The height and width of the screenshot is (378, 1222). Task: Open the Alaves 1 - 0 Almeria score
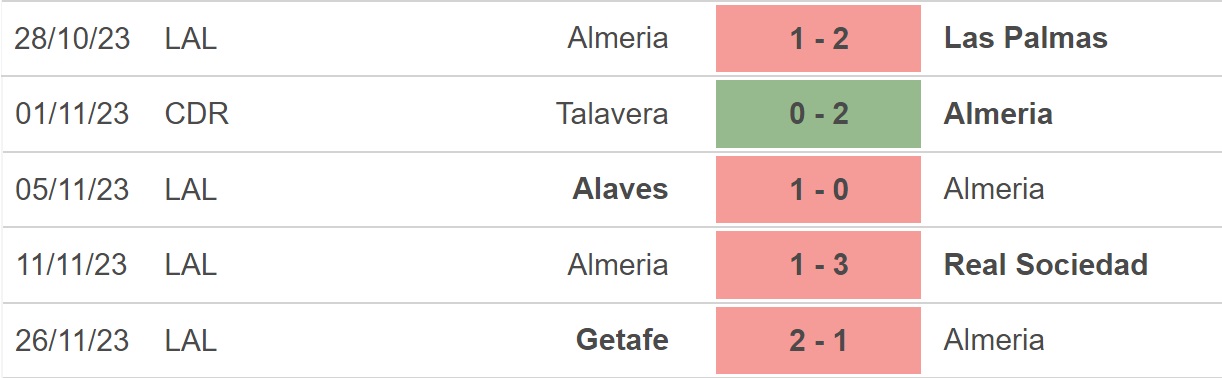[x=818, y=189]
